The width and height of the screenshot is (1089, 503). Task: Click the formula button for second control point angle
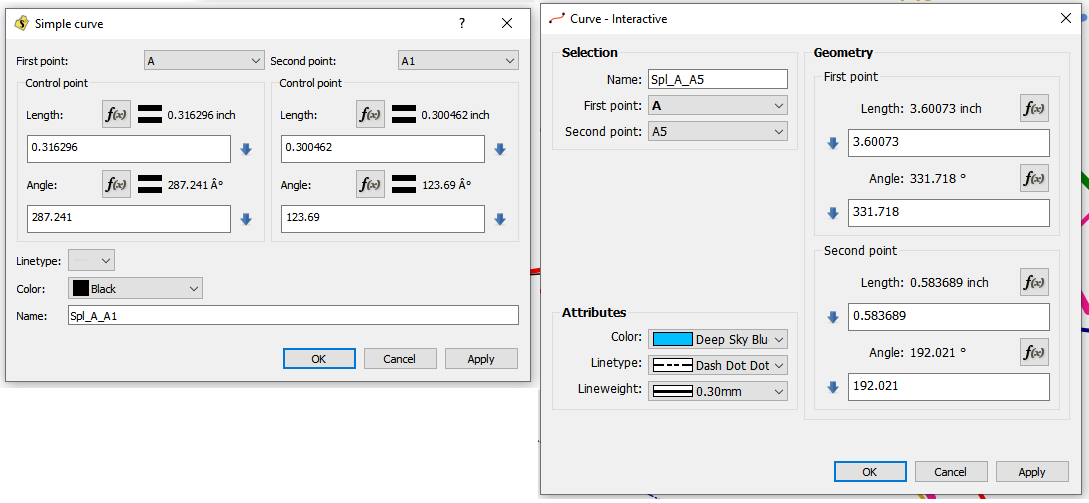tap(370, 184)
